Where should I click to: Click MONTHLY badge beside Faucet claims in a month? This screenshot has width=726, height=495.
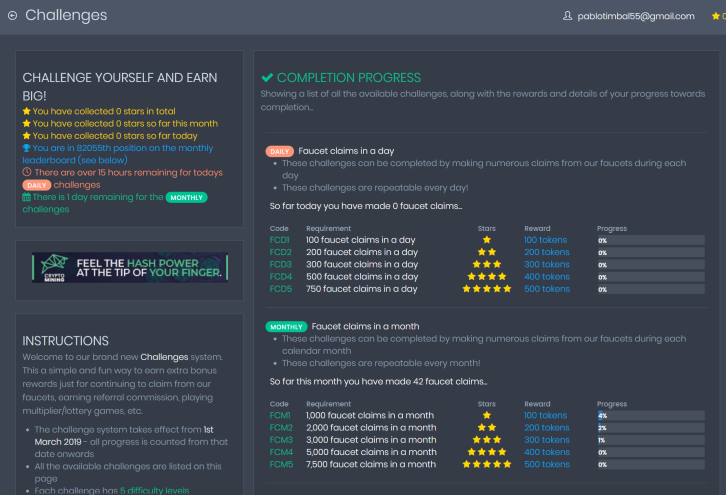(x=286, y=327)
